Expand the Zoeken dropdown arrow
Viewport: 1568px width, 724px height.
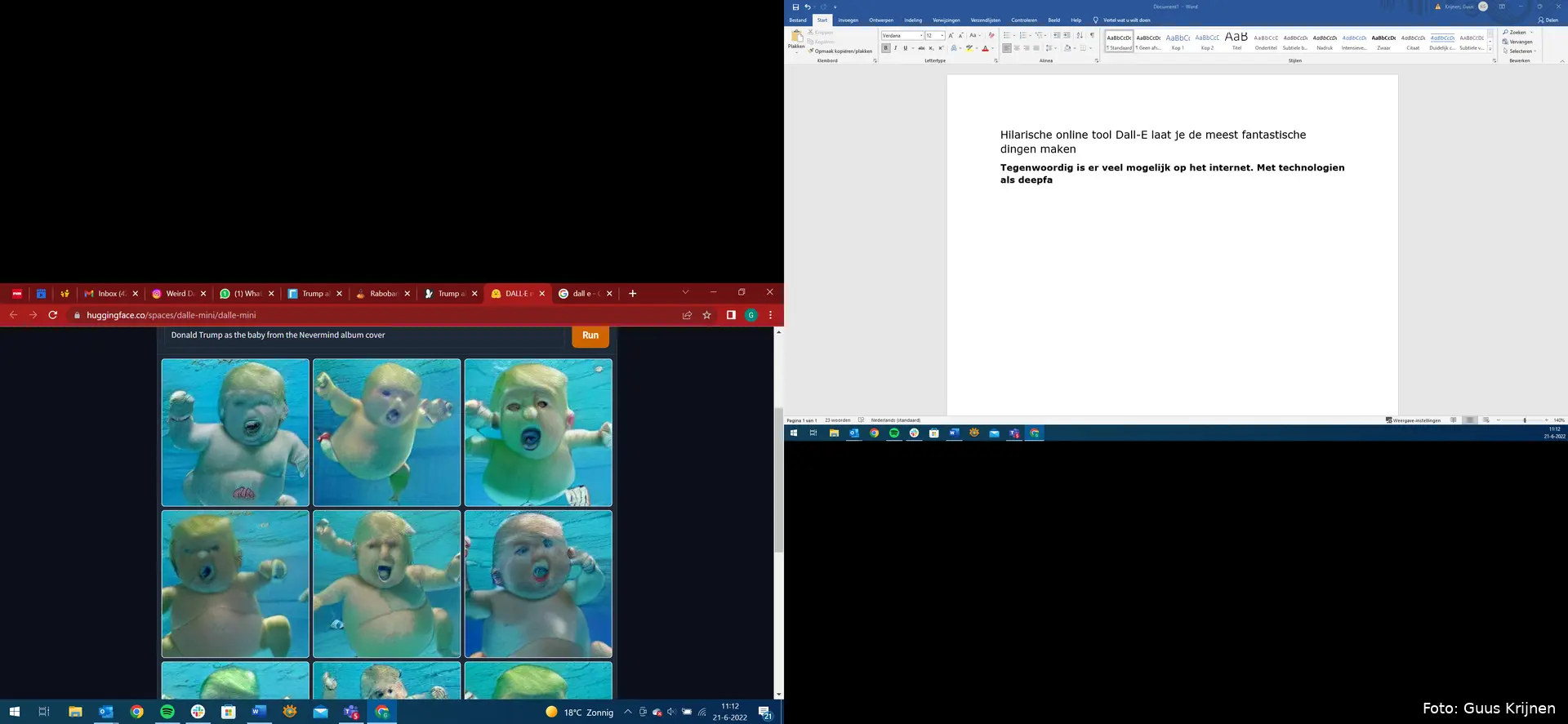point(1531,33)
